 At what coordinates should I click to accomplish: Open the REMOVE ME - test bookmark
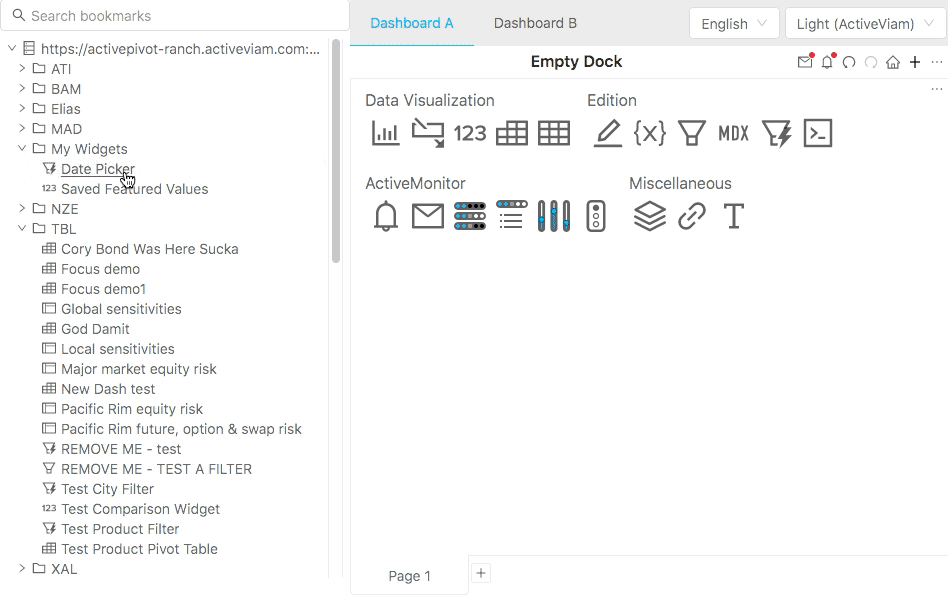click(x=121, y=449)
